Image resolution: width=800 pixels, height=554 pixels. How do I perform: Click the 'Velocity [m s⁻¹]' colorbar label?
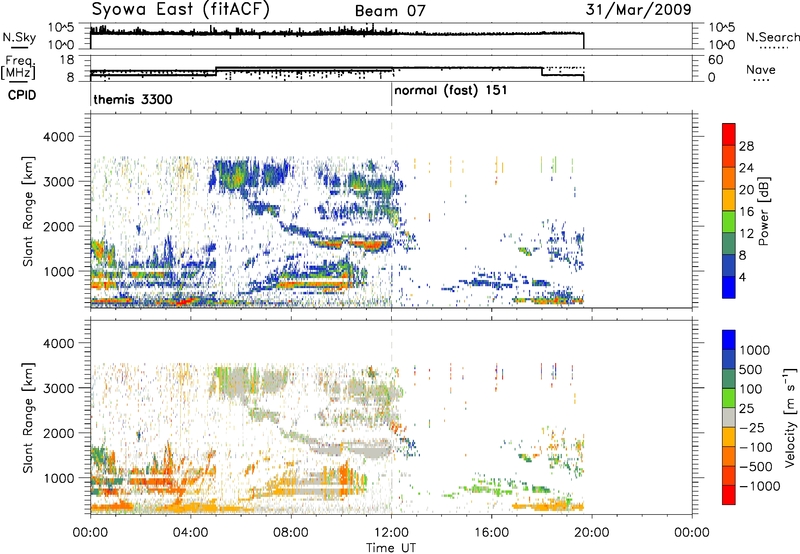click(x=790, y=417)
